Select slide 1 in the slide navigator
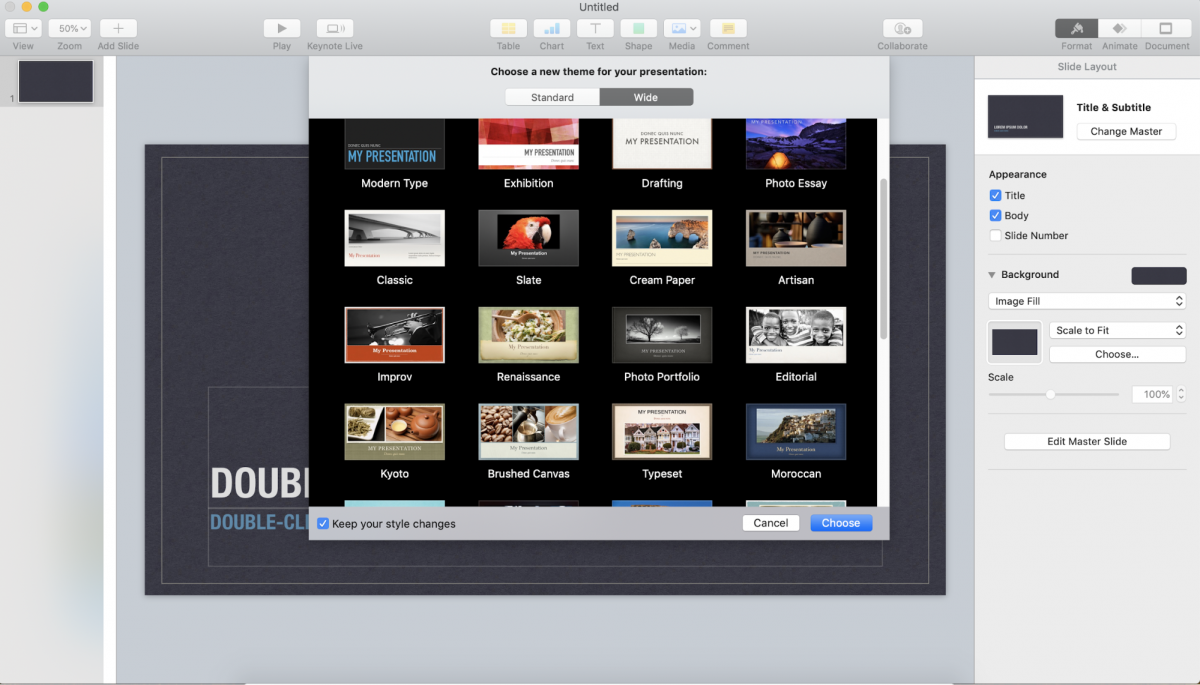Screen dimensions: 1200x685 click(x=56, y=81)
